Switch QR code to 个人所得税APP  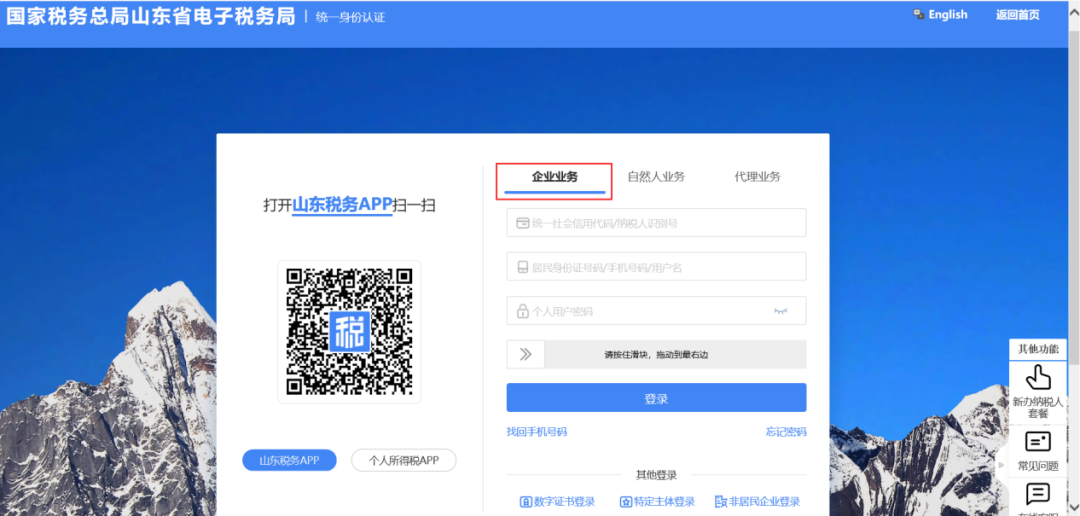coord(403,460)
